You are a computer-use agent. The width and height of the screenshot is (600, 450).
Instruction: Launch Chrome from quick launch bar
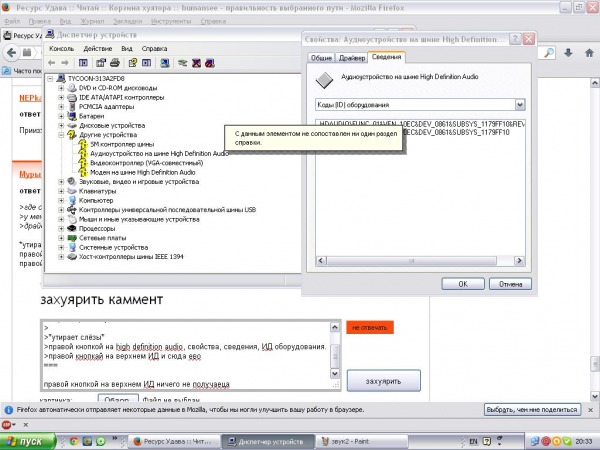point(74,441)
